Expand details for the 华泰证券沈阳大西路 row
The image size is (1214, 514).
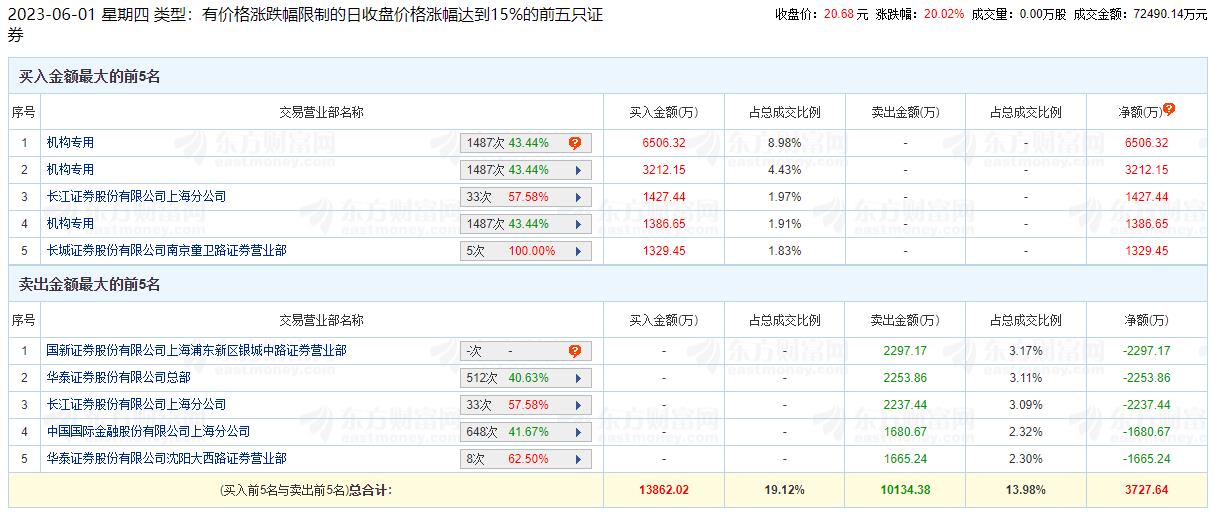pyautogui.click(x=578, y=459)
